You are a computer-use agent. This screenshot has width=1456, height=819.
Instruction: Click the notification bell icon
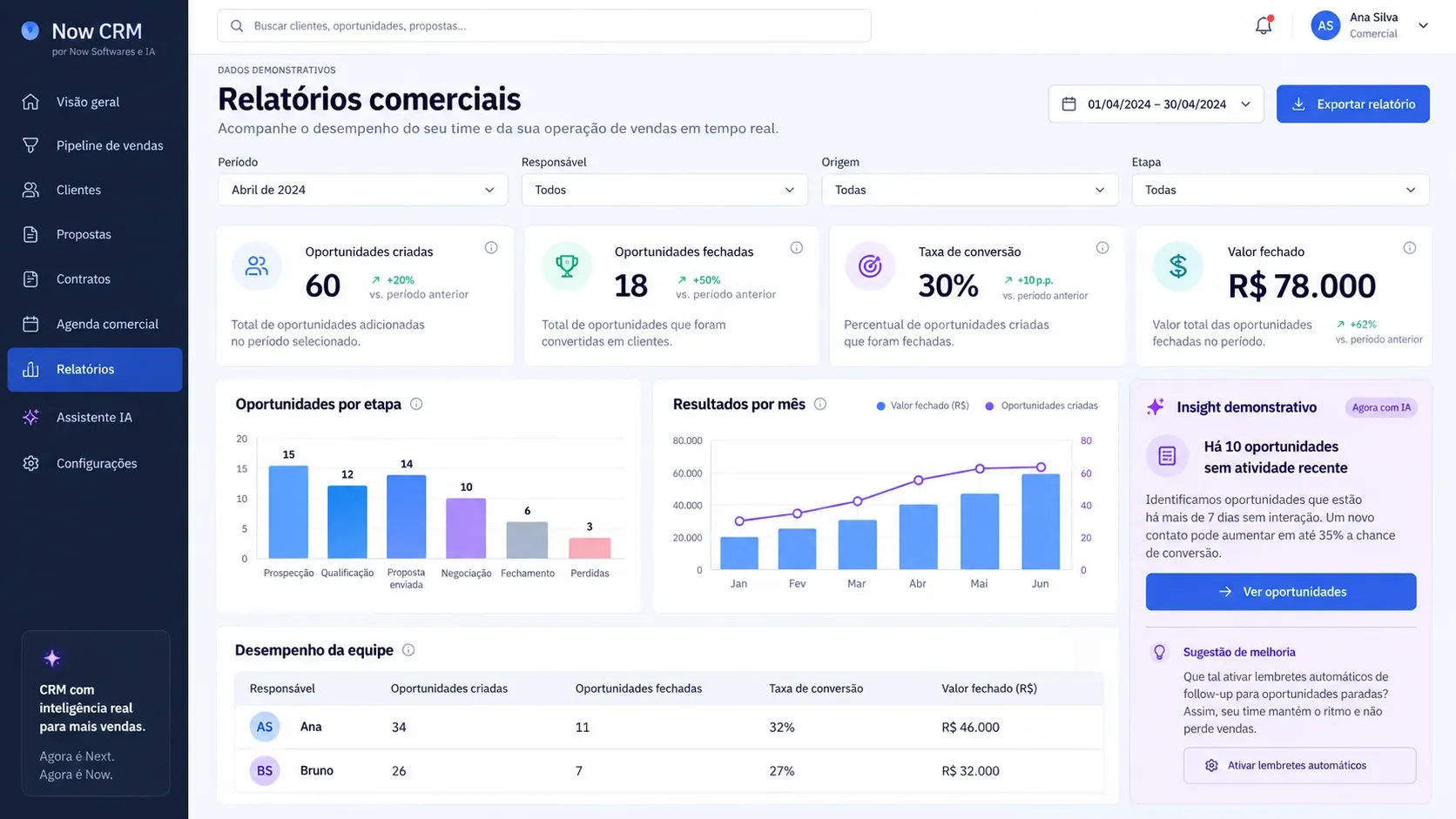[x=1264, y=25]
